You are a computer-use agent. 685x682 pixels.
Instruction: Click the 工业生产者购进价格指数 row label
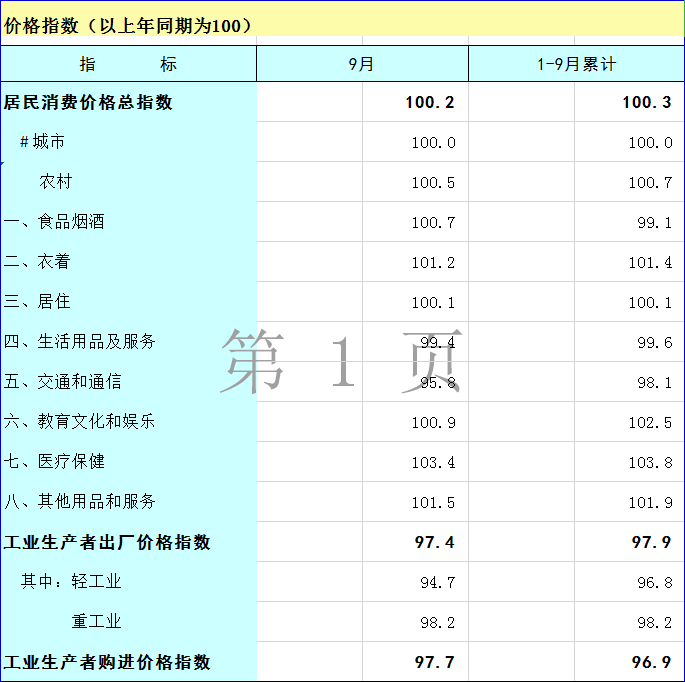[x=108, y=662]
